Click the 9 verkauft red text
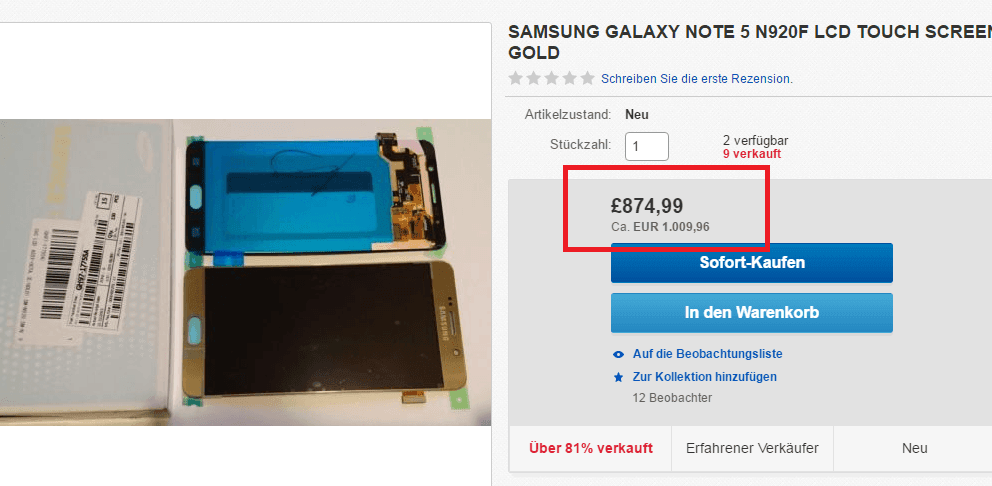992x486 pixels. [752, 154]
